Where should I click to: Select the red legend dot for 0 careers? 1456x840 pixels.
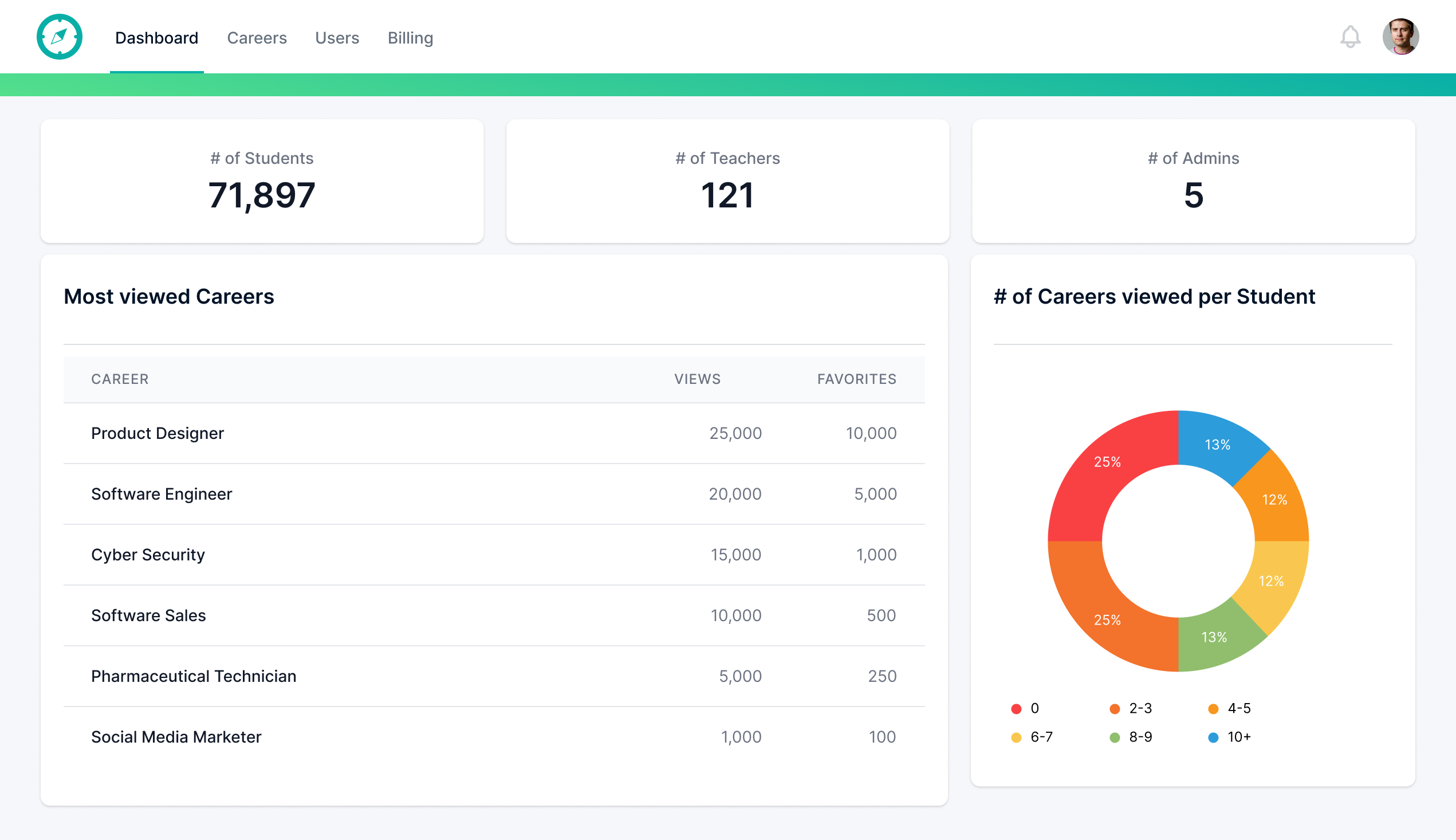pos(1016,708)
